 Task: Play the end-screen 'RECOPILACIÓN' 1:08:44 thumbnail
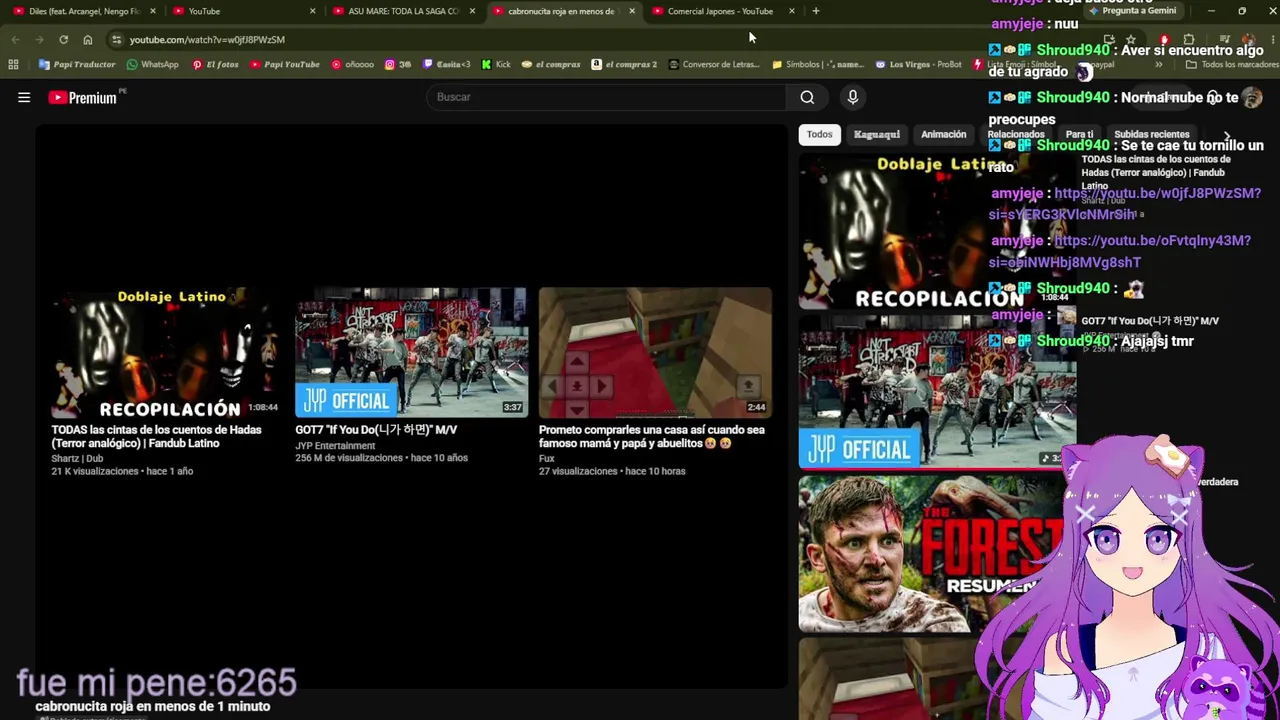pos(167,352)
